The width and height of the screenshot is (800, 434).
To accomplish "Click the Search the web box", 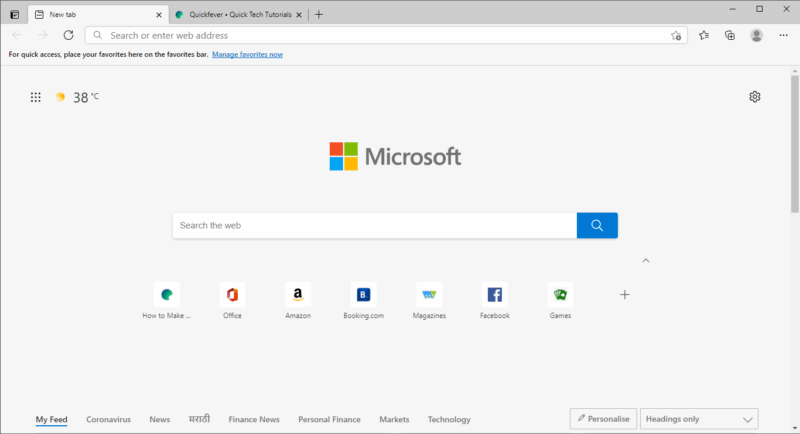I will (374, 225).
